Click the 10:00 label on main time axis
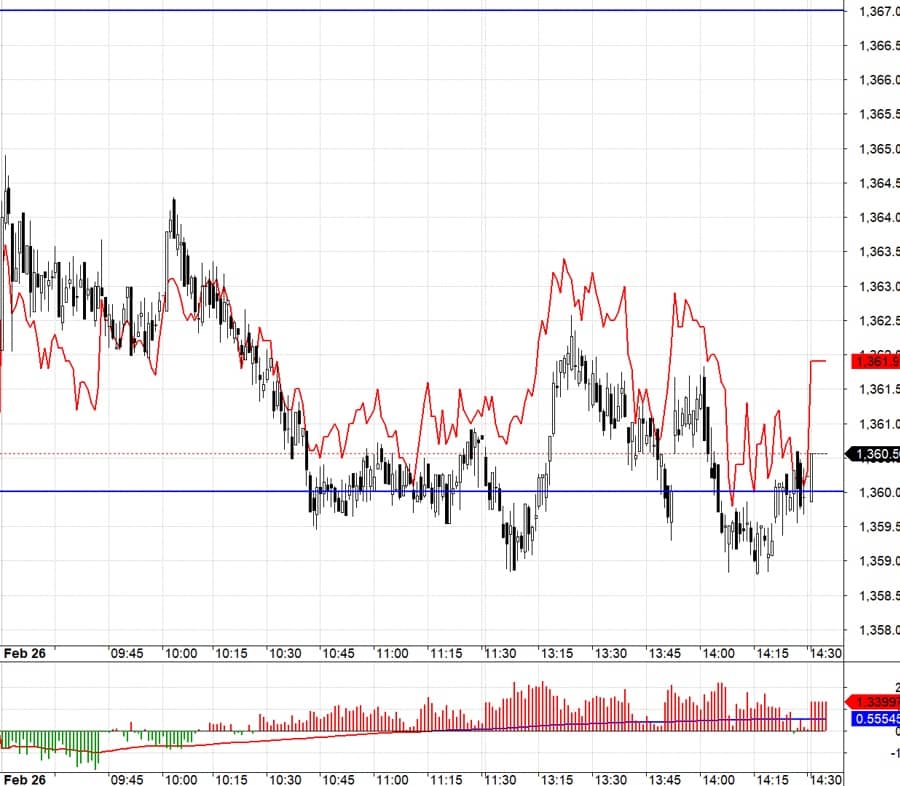900x786 pixels. pos(181,653)
